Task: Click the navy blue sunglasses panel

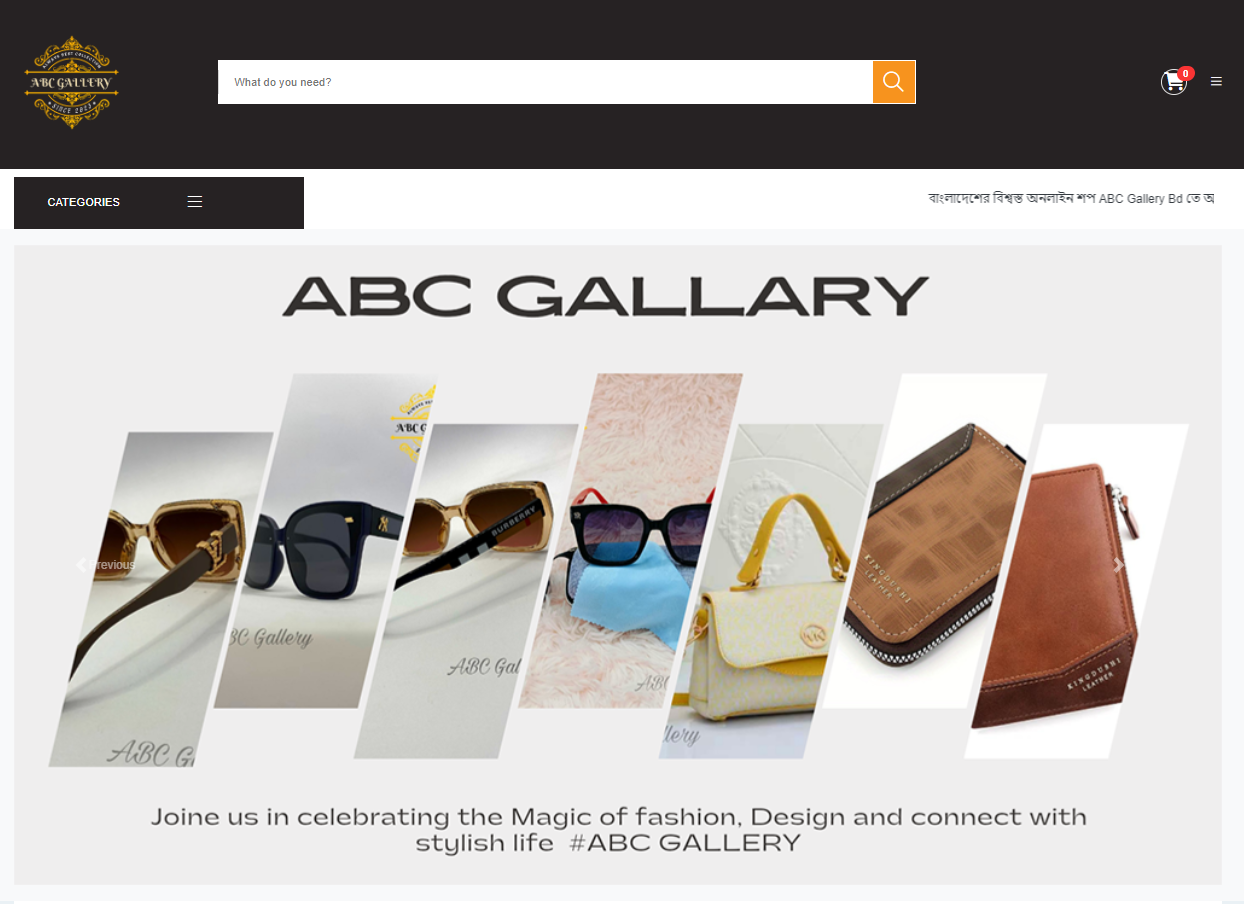Action: (325, 540)
